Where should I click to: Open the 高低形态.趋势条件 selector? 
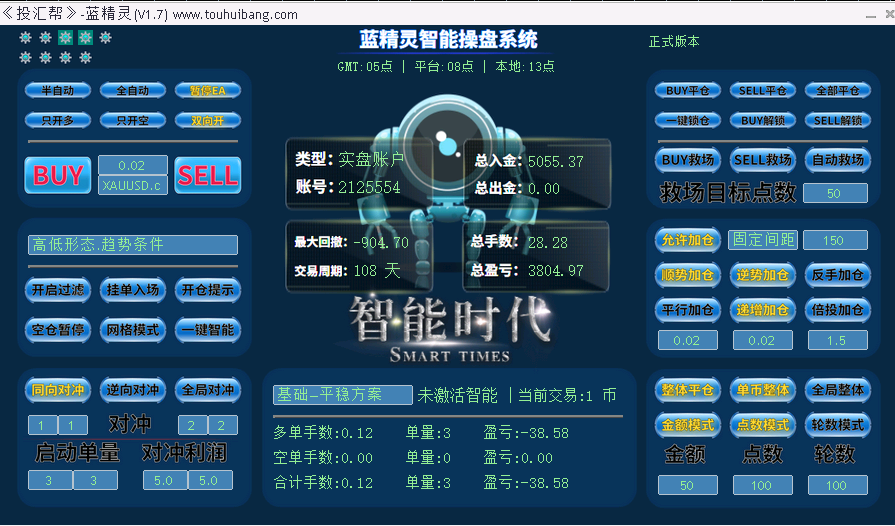coord(133,245)
